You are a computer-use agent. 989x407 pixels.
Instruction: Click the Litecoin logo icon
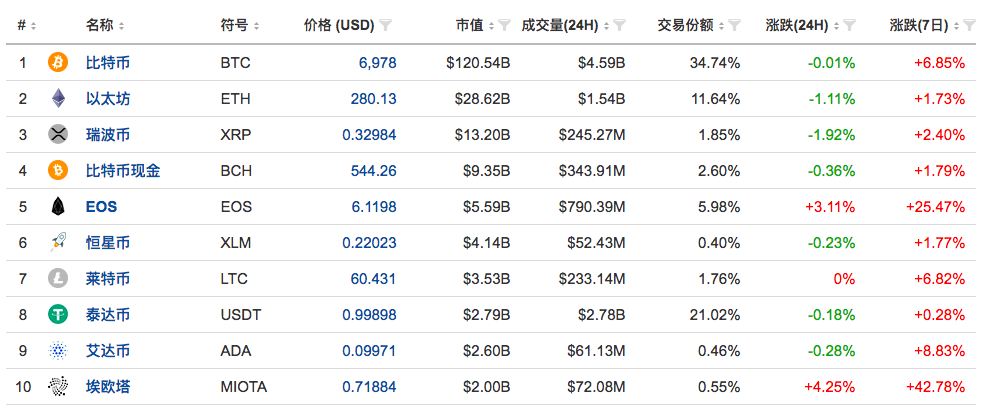pos(58,279)
